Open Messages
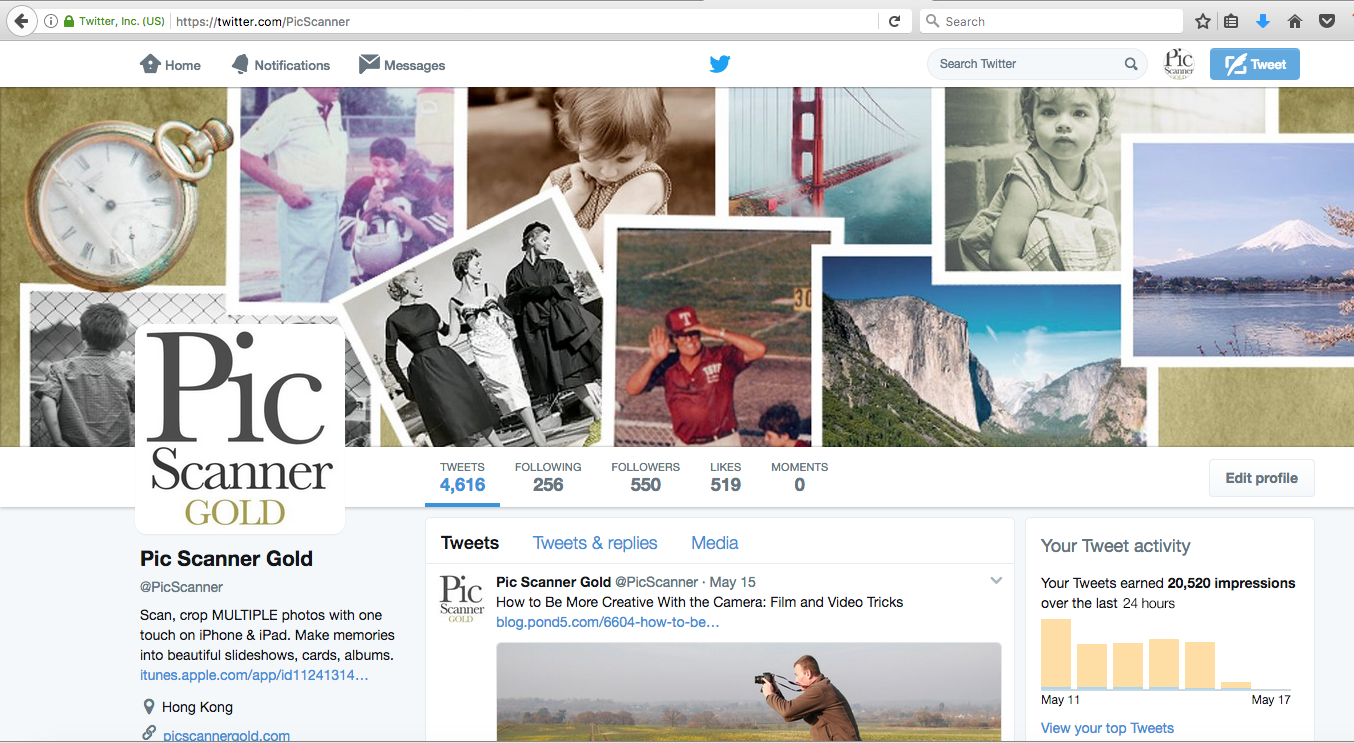Image resolution: width=1354 pixels, height=743 pixels. [x=402, y=65]
